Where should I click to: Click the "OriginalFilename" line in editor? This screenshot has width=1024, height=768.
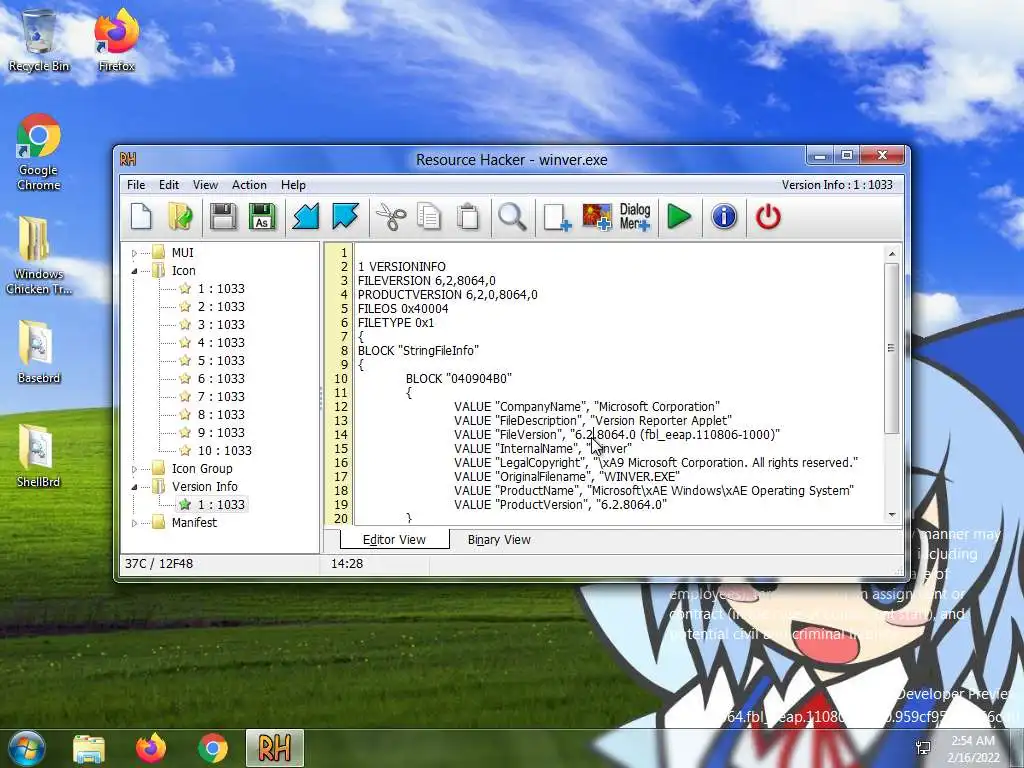pos(567,477)
